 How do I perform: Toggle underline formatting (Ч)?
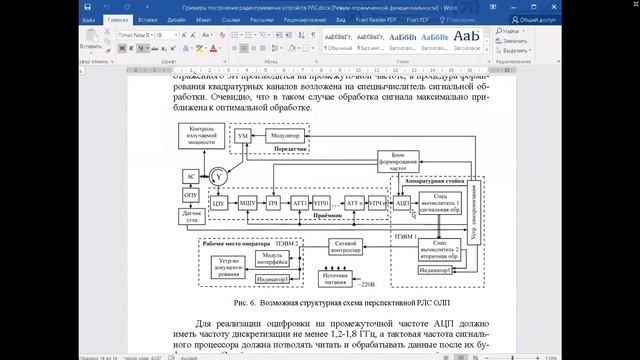tap(140, 49)
